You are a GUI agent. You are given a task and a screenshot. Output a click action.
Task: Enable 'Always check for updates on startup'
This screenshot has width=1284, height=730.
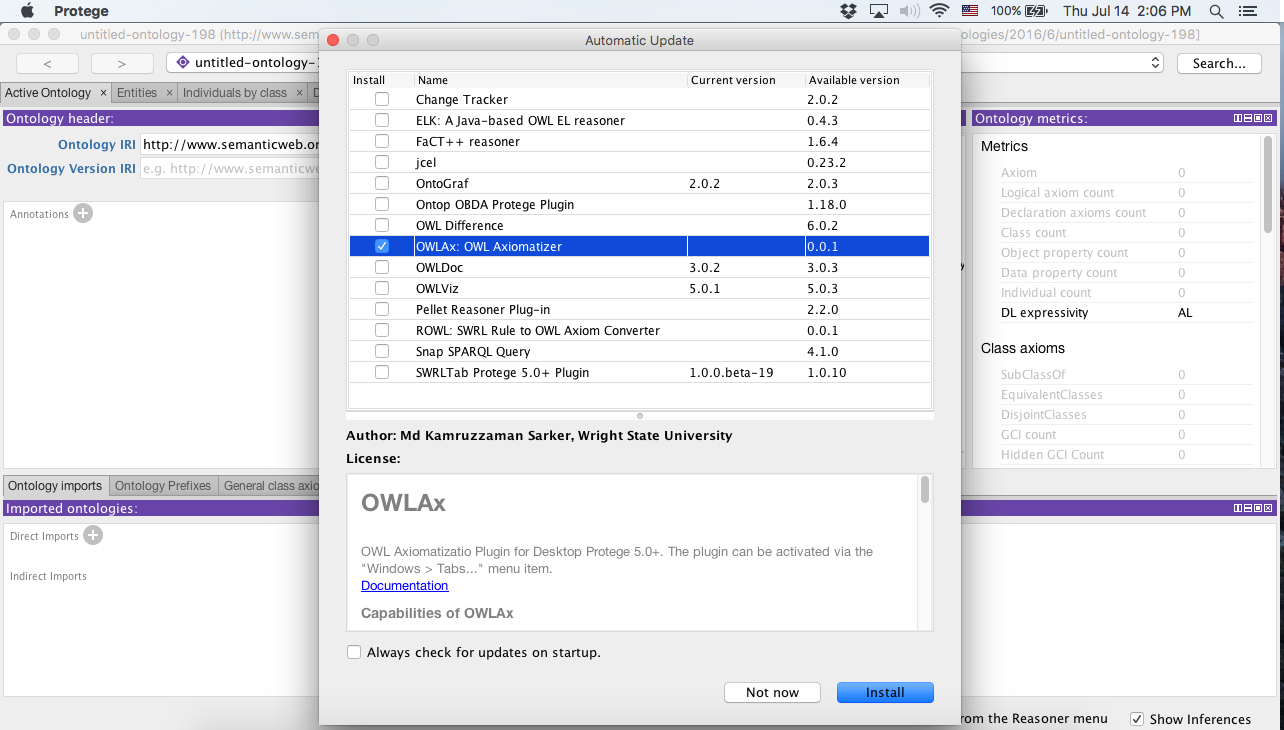[x=354, y=653]
